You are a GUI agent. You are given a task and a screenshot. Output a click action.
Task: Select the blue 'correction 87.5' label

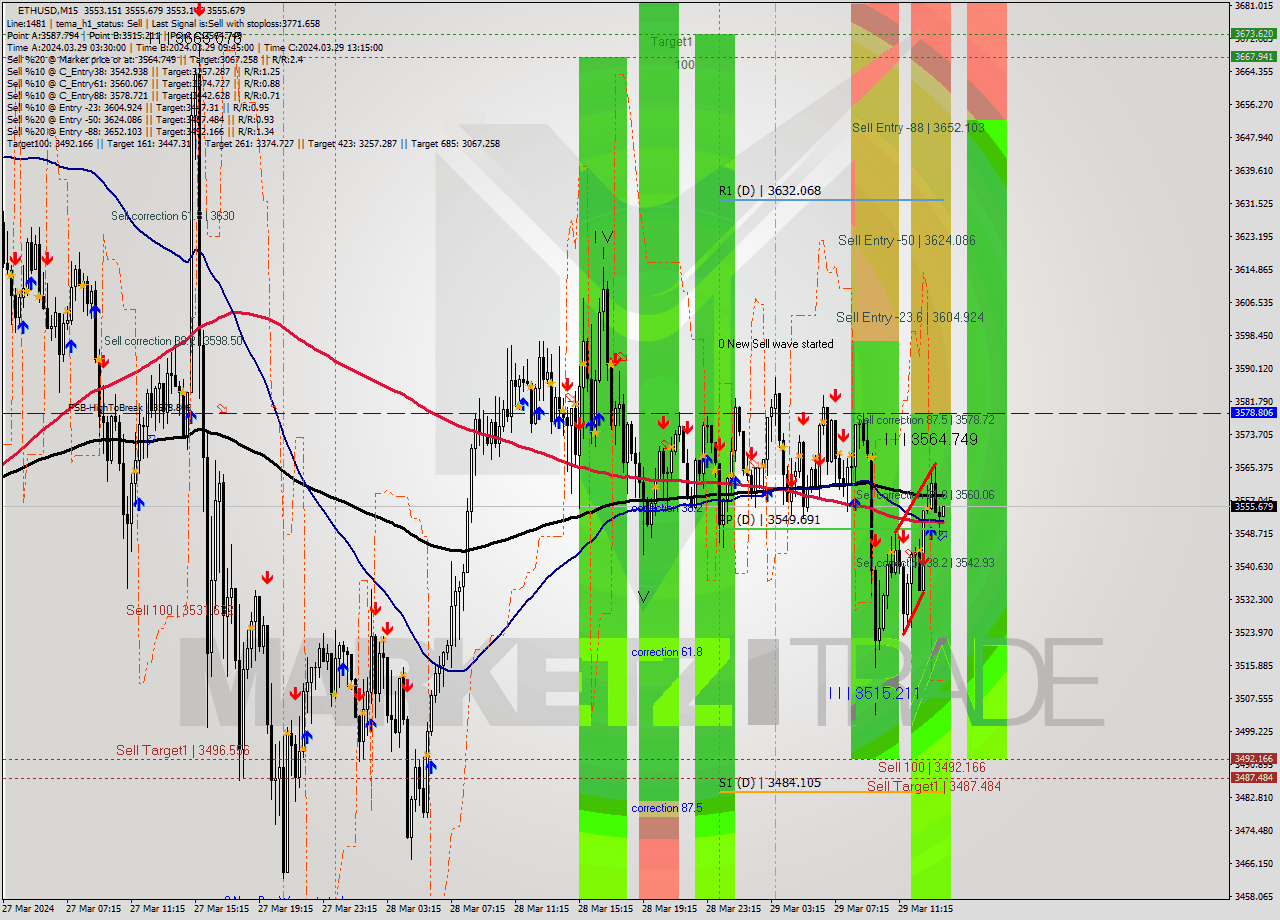pos(667,808)
